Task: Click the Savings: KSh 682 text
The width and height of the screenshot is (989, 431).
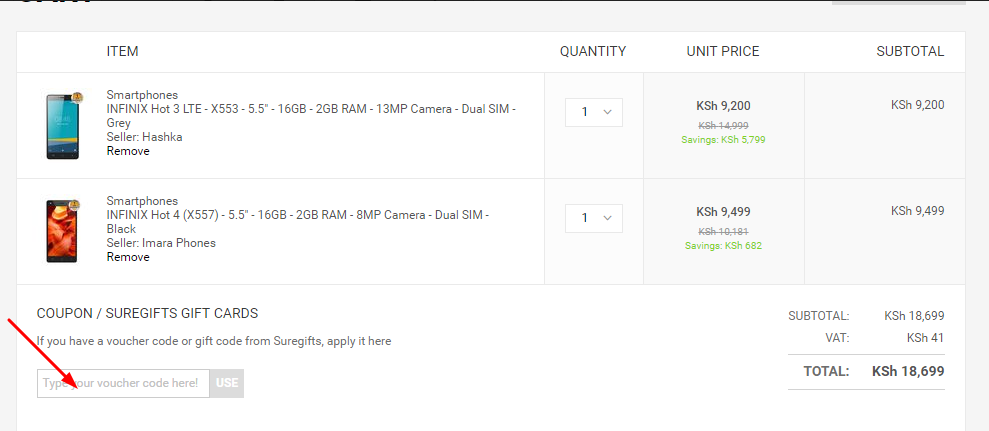Action: (723, 245)
